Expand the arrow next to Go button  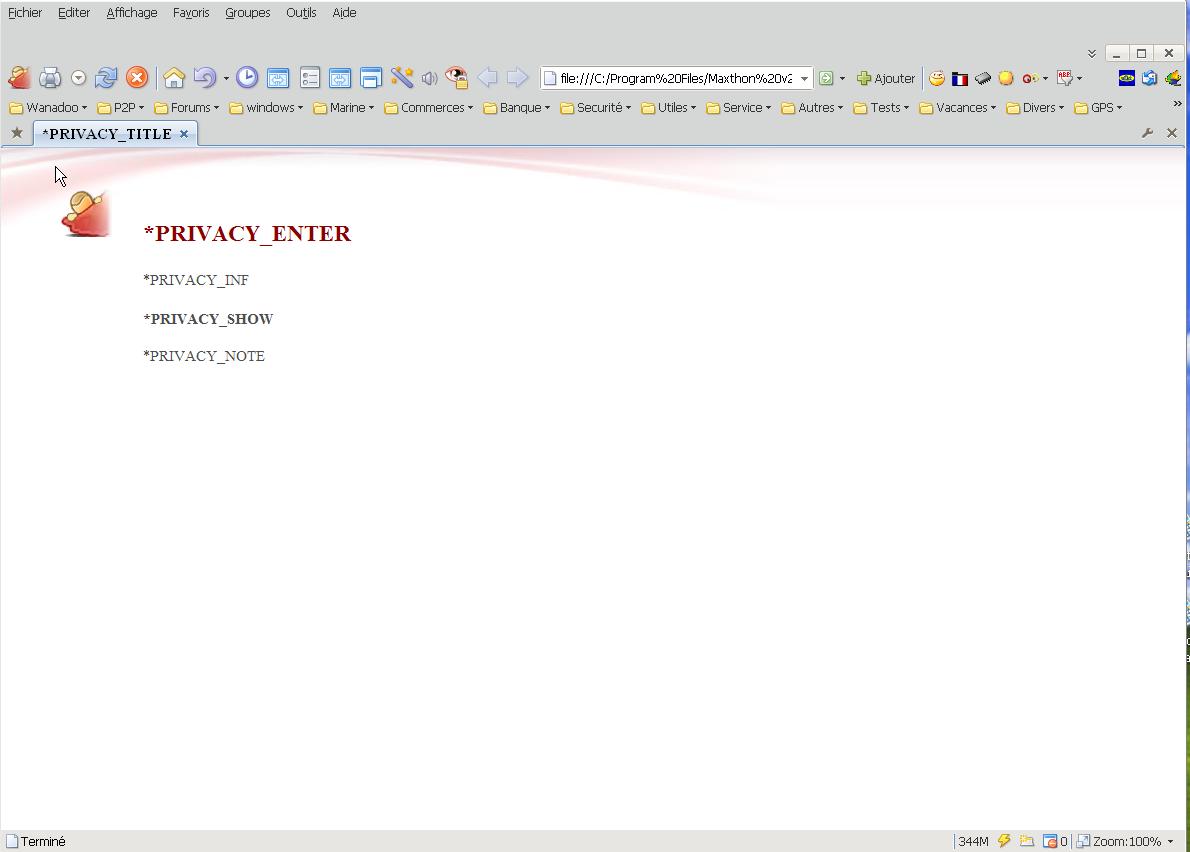(x=842, y=78)
